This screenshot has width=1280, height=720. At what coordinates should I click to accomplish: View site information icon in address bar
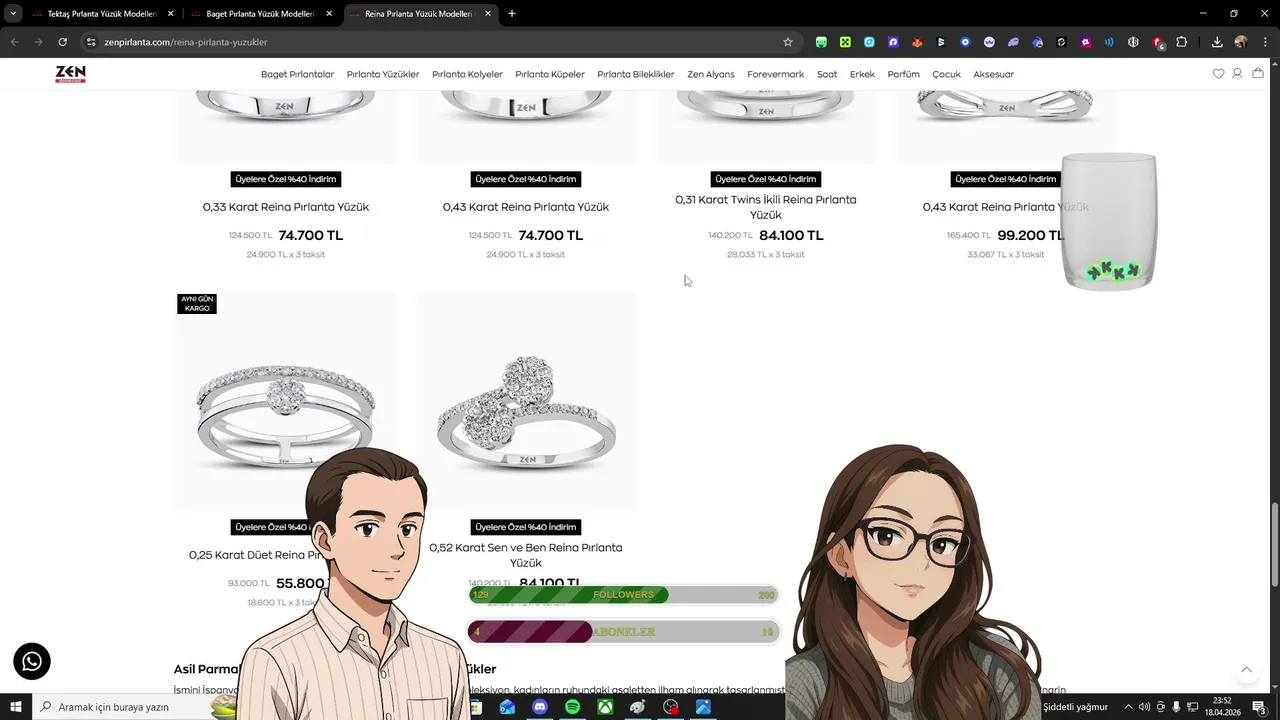(x=91, y=42)
